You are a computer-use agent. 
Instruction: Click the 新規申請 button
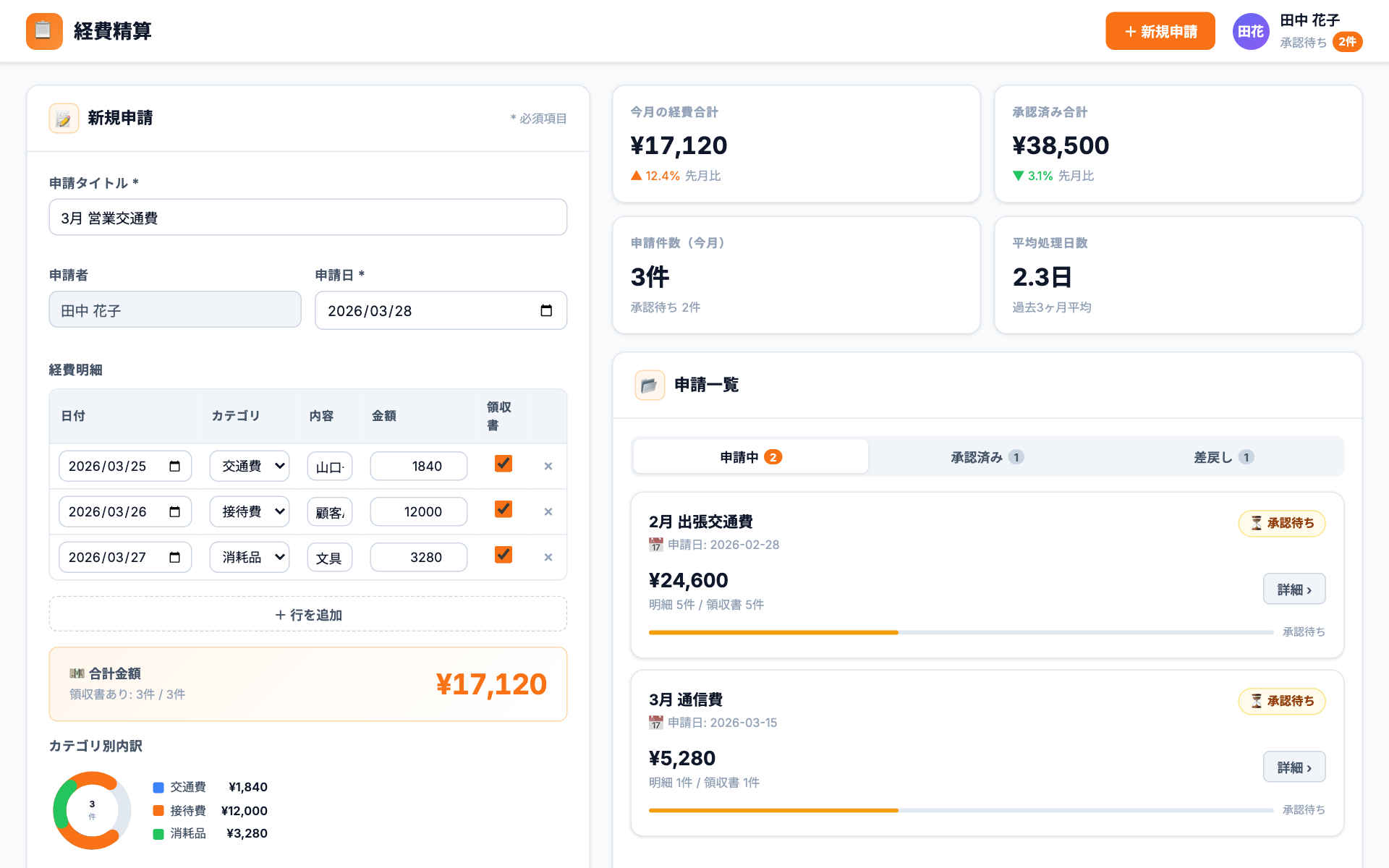tap(1160, 31)
